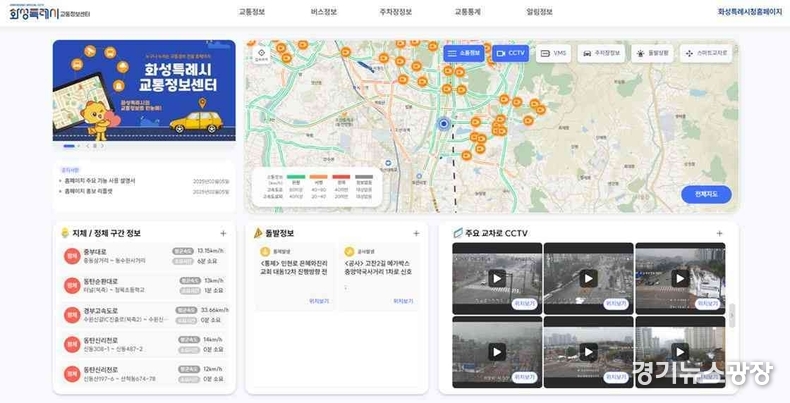790x403 pixels.
Task: Open the 버스정보 menu
Action: (323, 12)
